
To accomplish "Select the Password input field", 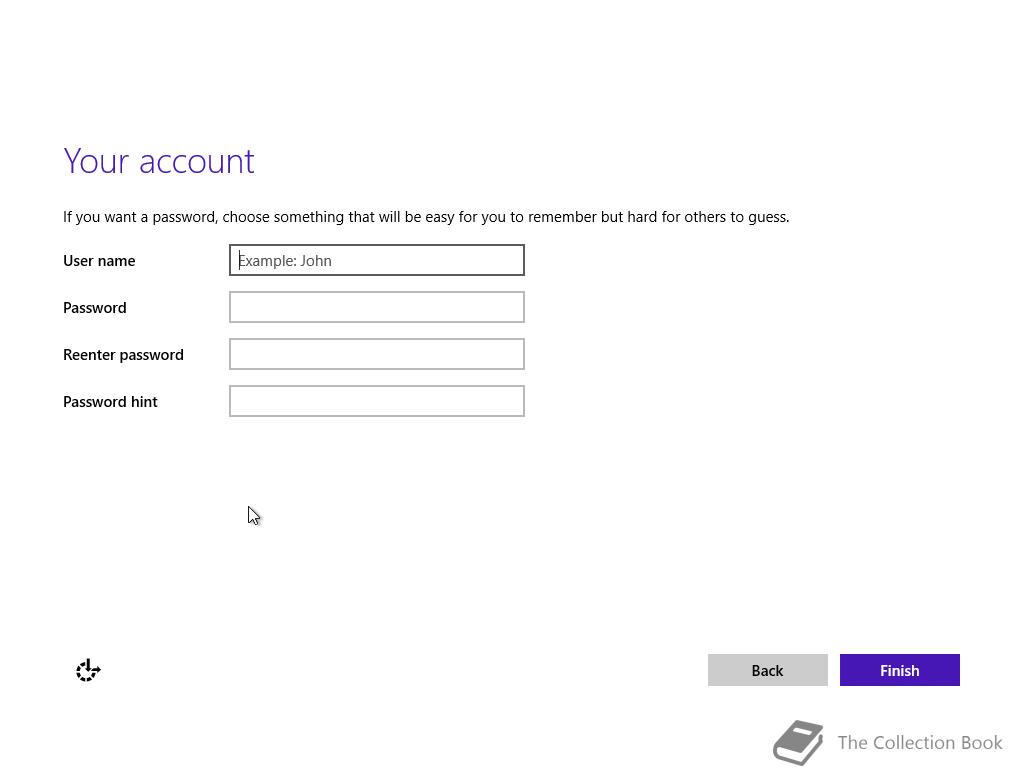I will [x=377, y=307].
